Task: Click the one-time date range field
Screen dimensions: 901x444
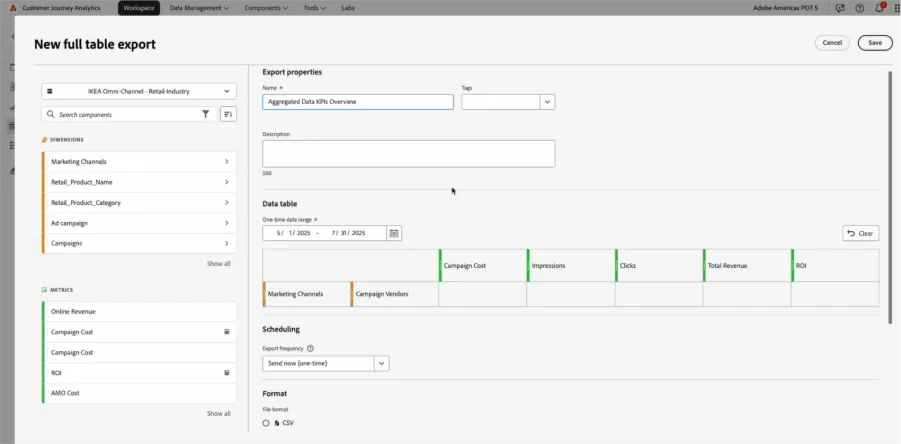Action: tap(324, 233)
